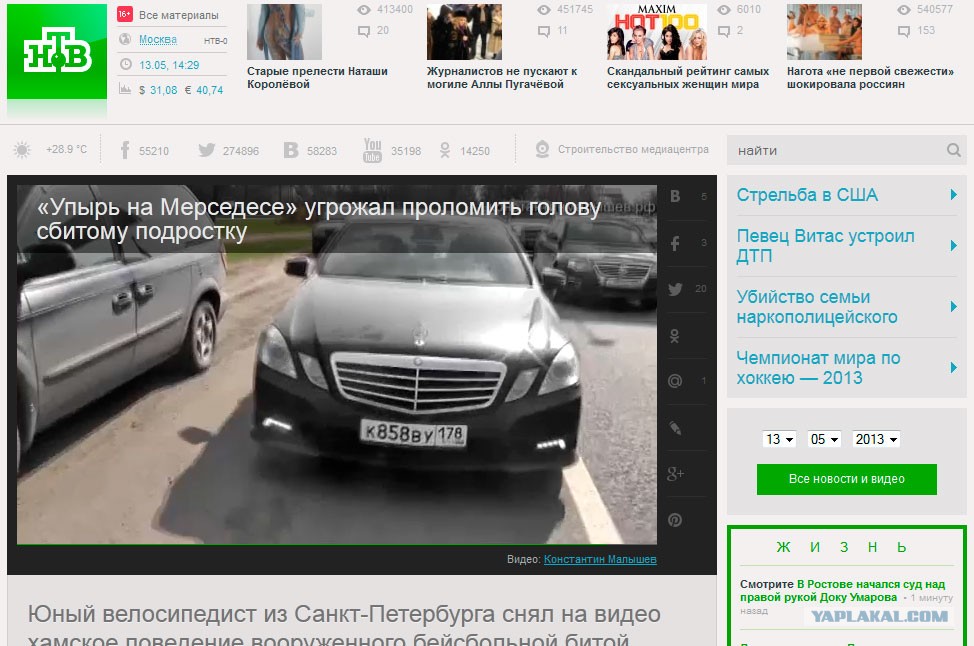Click the «Все новости и видео» button
Viewport: 974px width, 646px height.
[x=846, y=479]
